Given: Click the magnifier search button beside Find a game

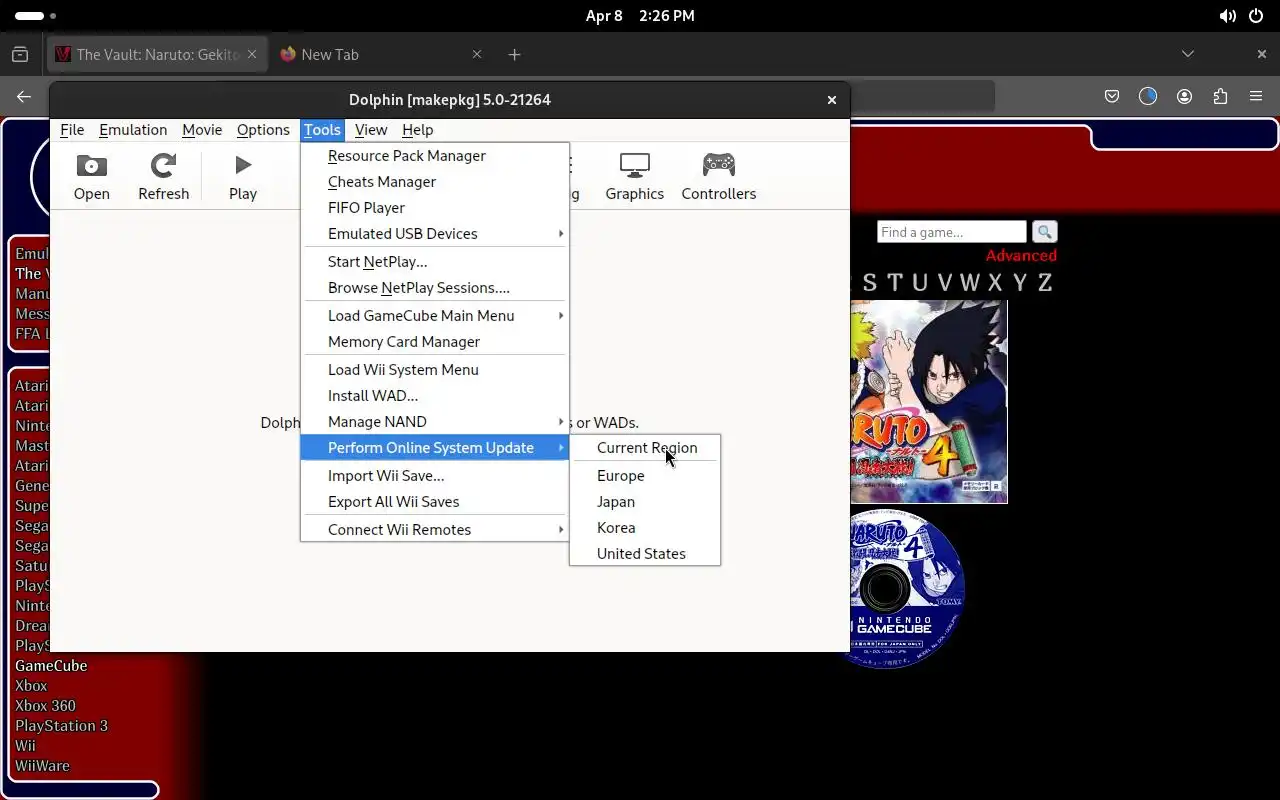Looking at the screenshot, I should click(1044, 232).
